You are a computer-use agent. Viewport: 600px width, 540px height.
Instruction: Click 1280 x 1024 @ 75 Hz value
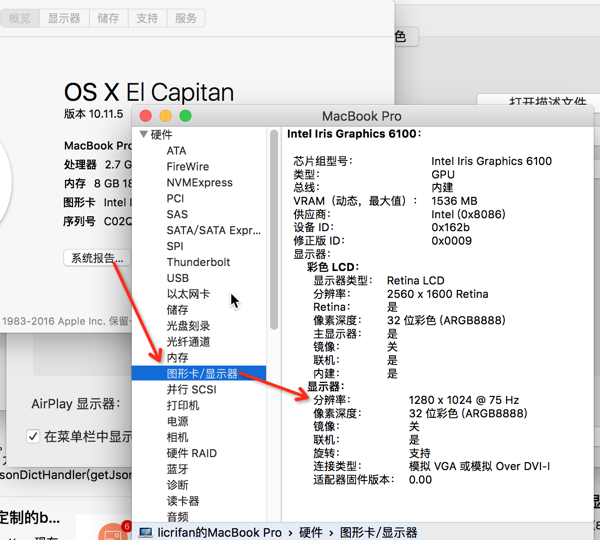[x=464, y=400]
